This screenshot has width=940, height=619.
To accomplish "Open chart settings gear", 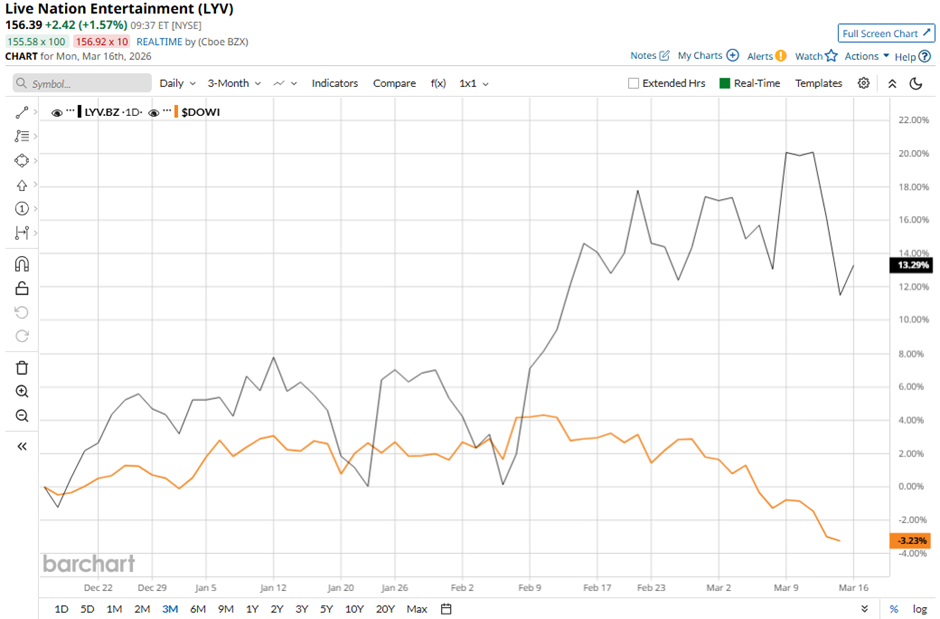I will tap(863, 83).
